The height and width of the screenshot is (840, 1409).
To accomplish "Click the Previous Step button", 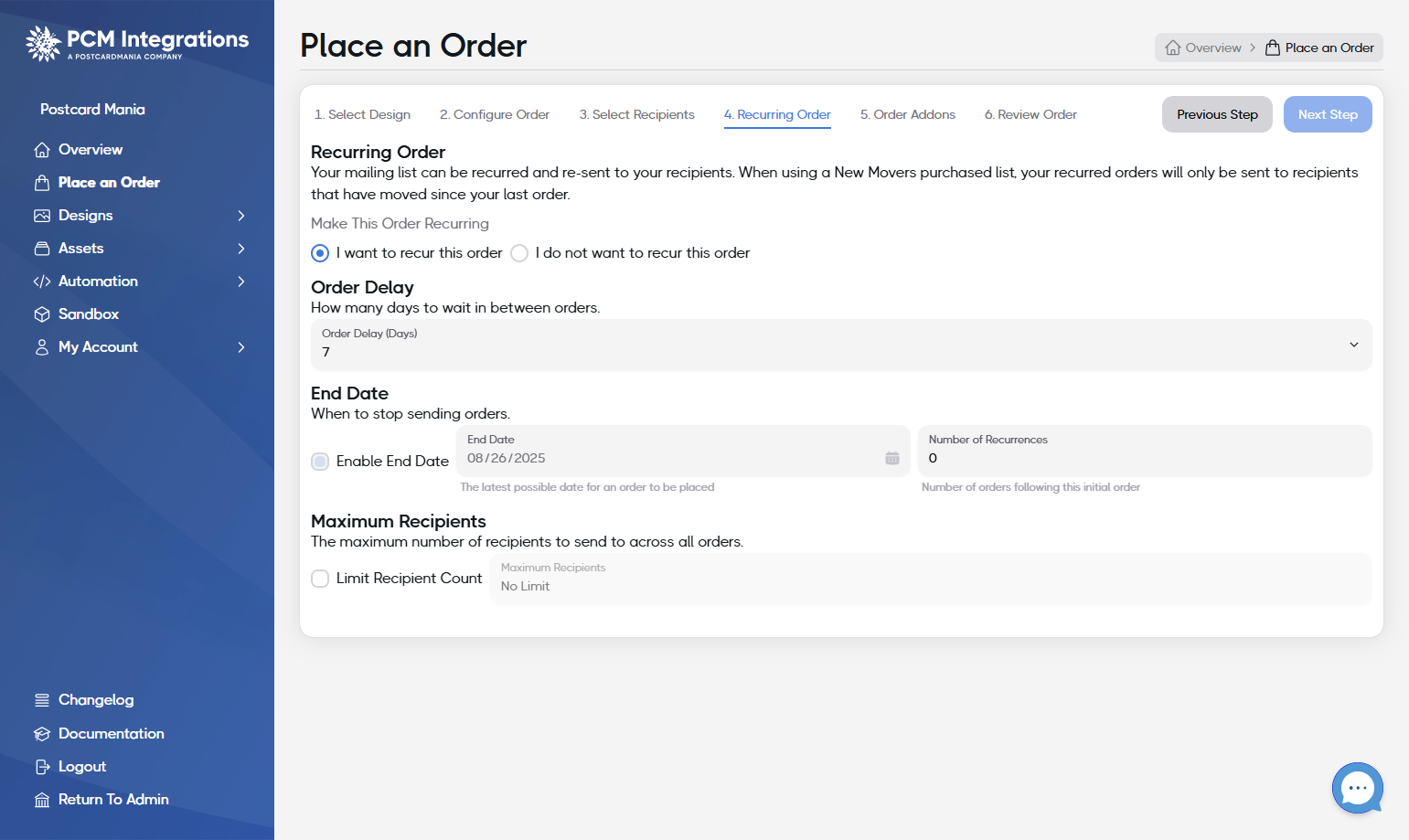I will click(x=1217, y=114).
